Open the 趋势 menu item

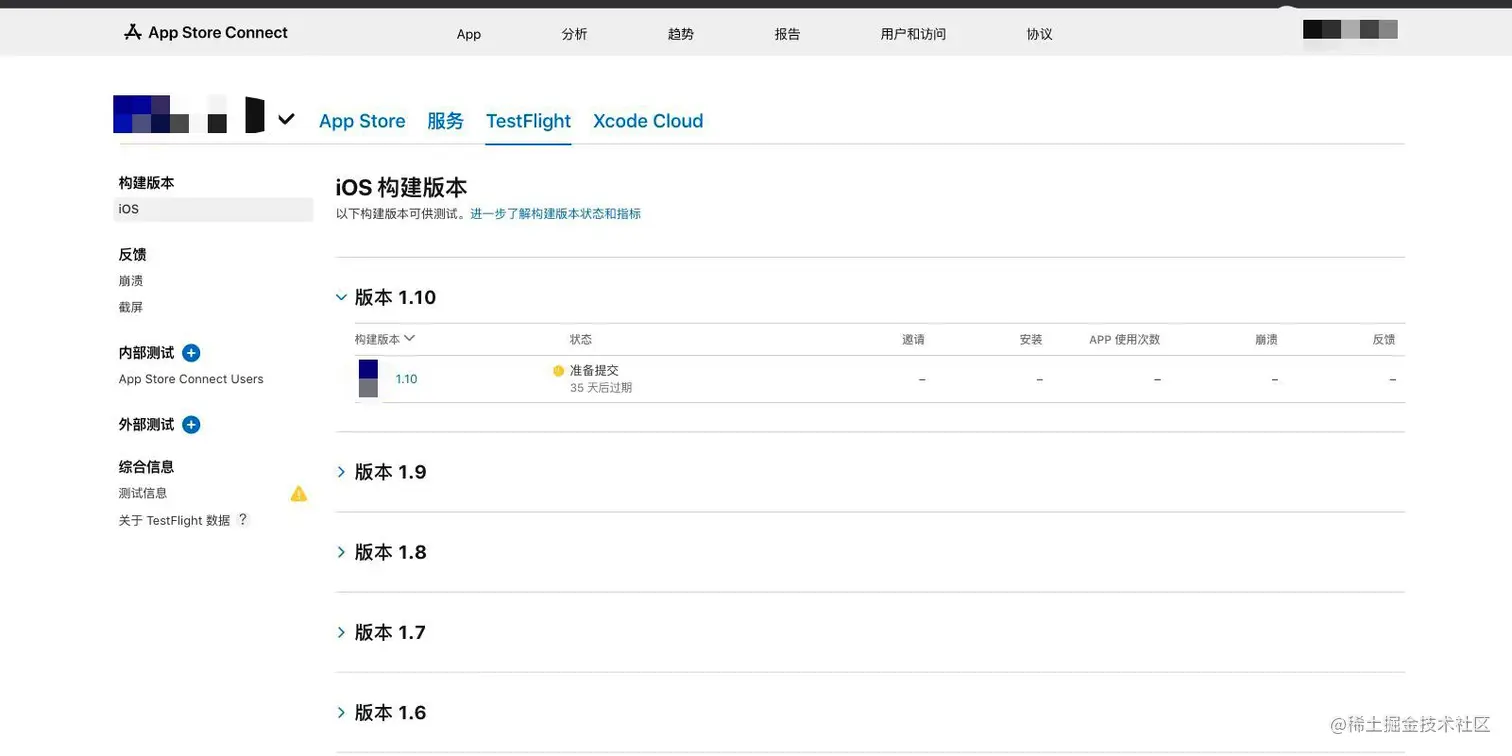[681, 34]
